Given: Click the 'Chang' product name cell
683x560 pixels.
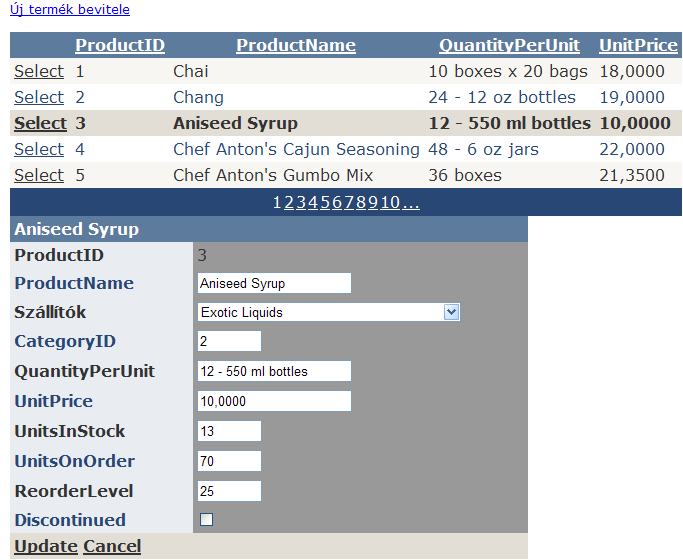Looking at the screenshot, I should tap(198, 98).
